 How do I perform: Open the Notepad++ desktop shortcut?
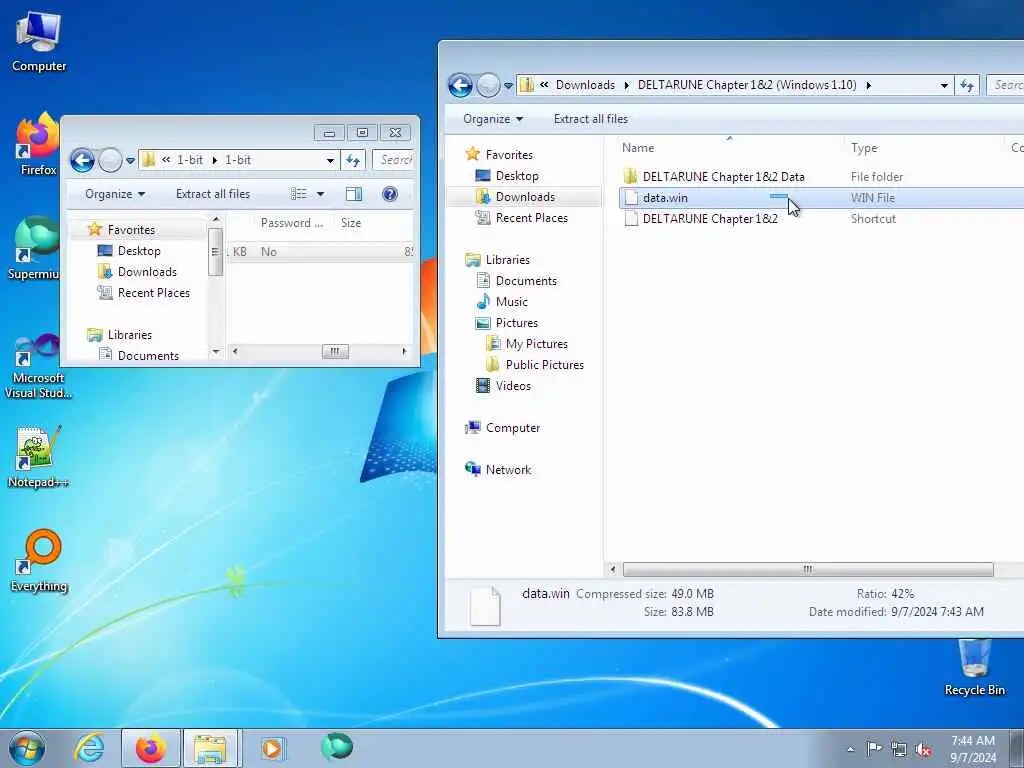[38, 457]
